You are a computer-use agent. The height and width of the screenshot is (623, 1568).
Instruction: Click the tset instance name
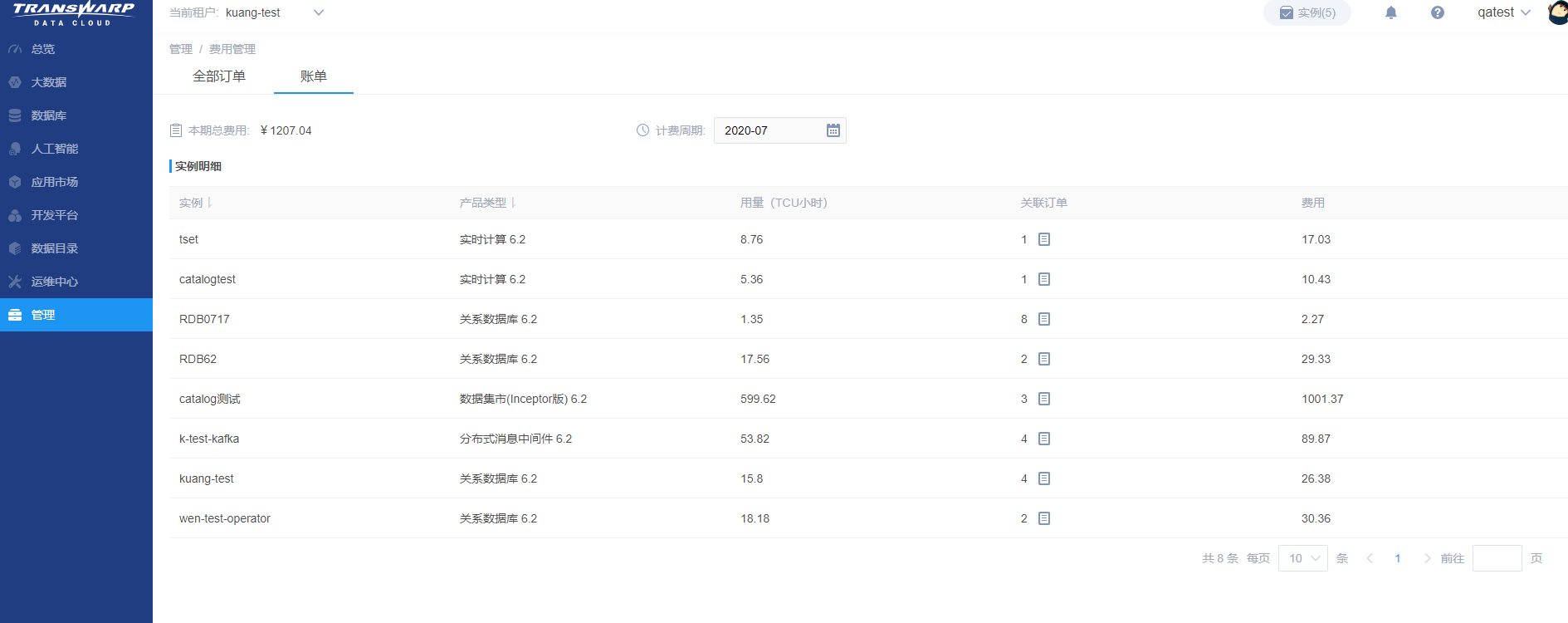[x=188, y=239]
